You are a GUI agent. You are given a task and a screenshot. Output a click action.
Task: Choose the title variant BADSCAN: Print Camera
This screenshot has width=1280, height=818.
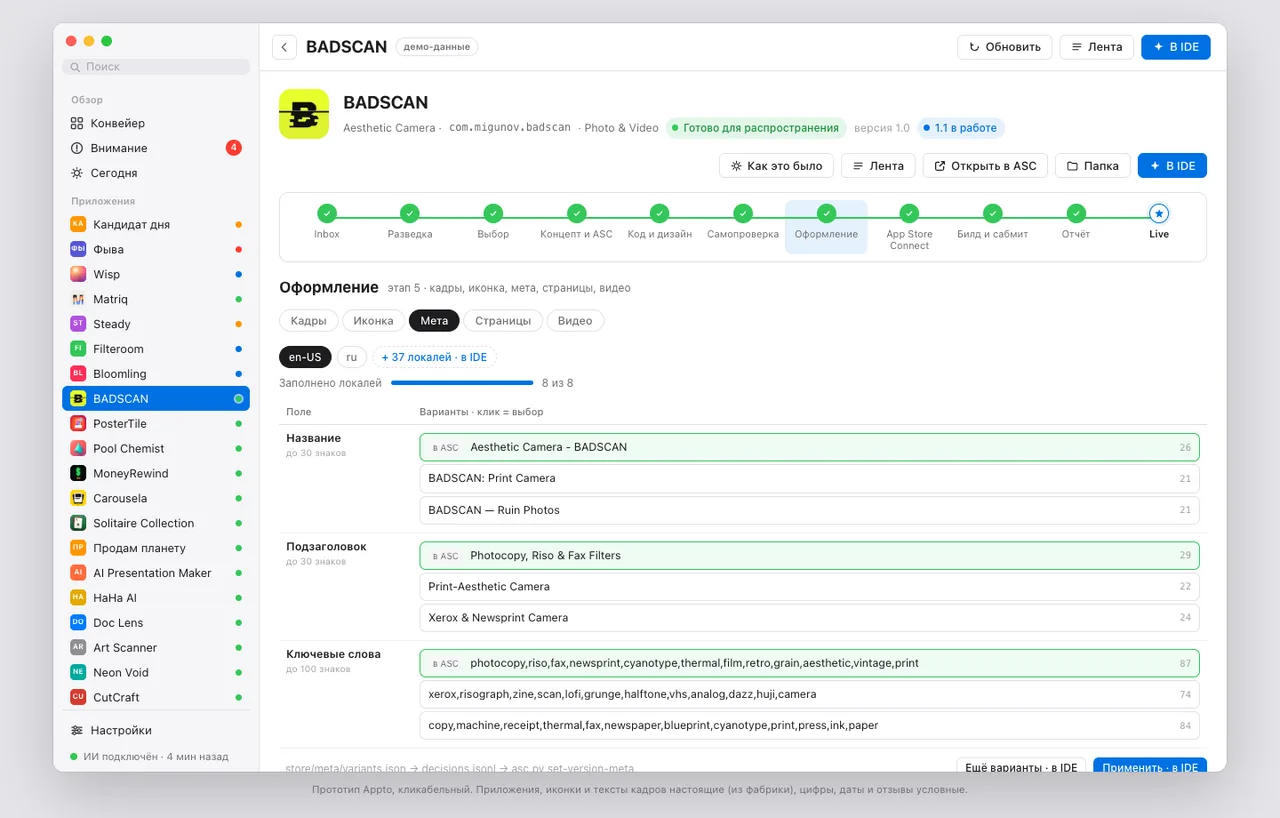pyautogui.click(x=809, y=478)
